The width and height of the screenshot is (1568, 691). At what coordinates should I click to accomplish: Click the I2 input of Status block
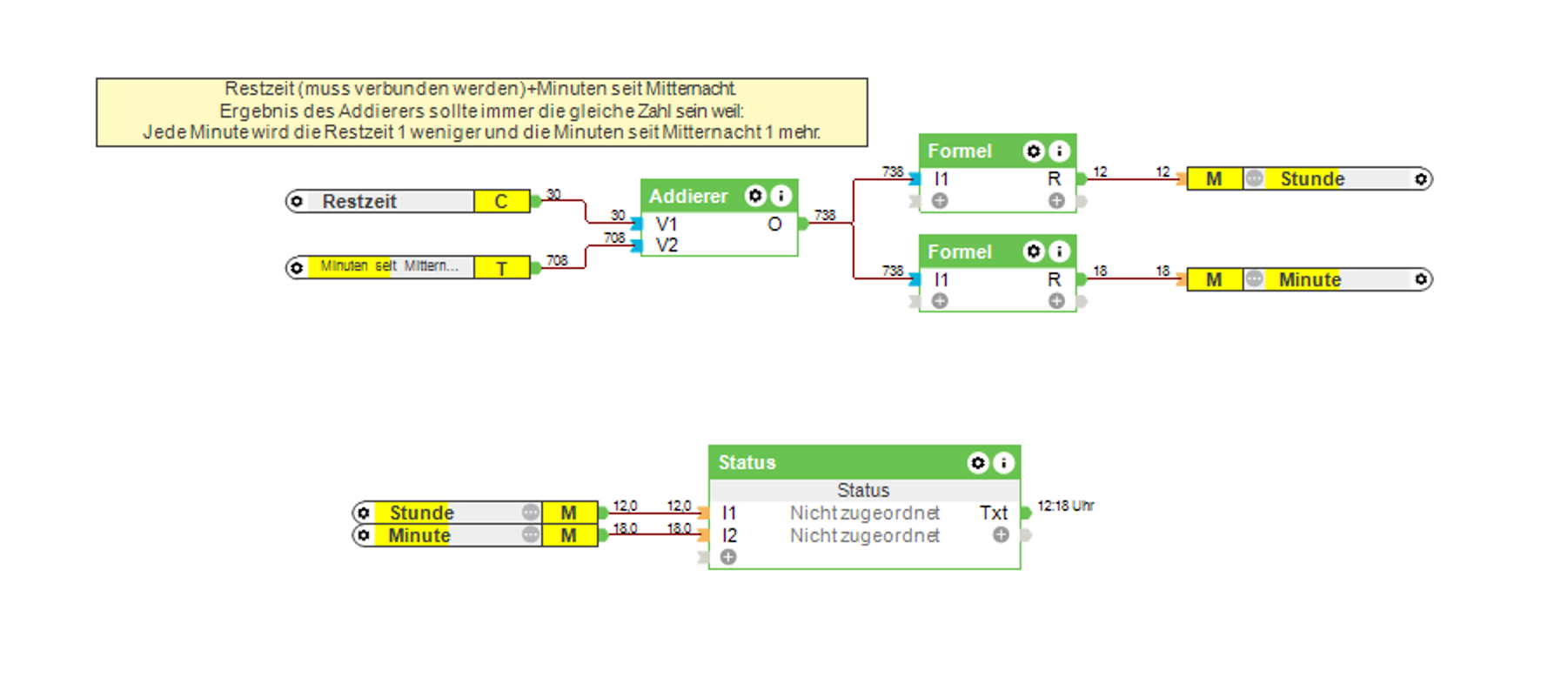coord(729,535)
